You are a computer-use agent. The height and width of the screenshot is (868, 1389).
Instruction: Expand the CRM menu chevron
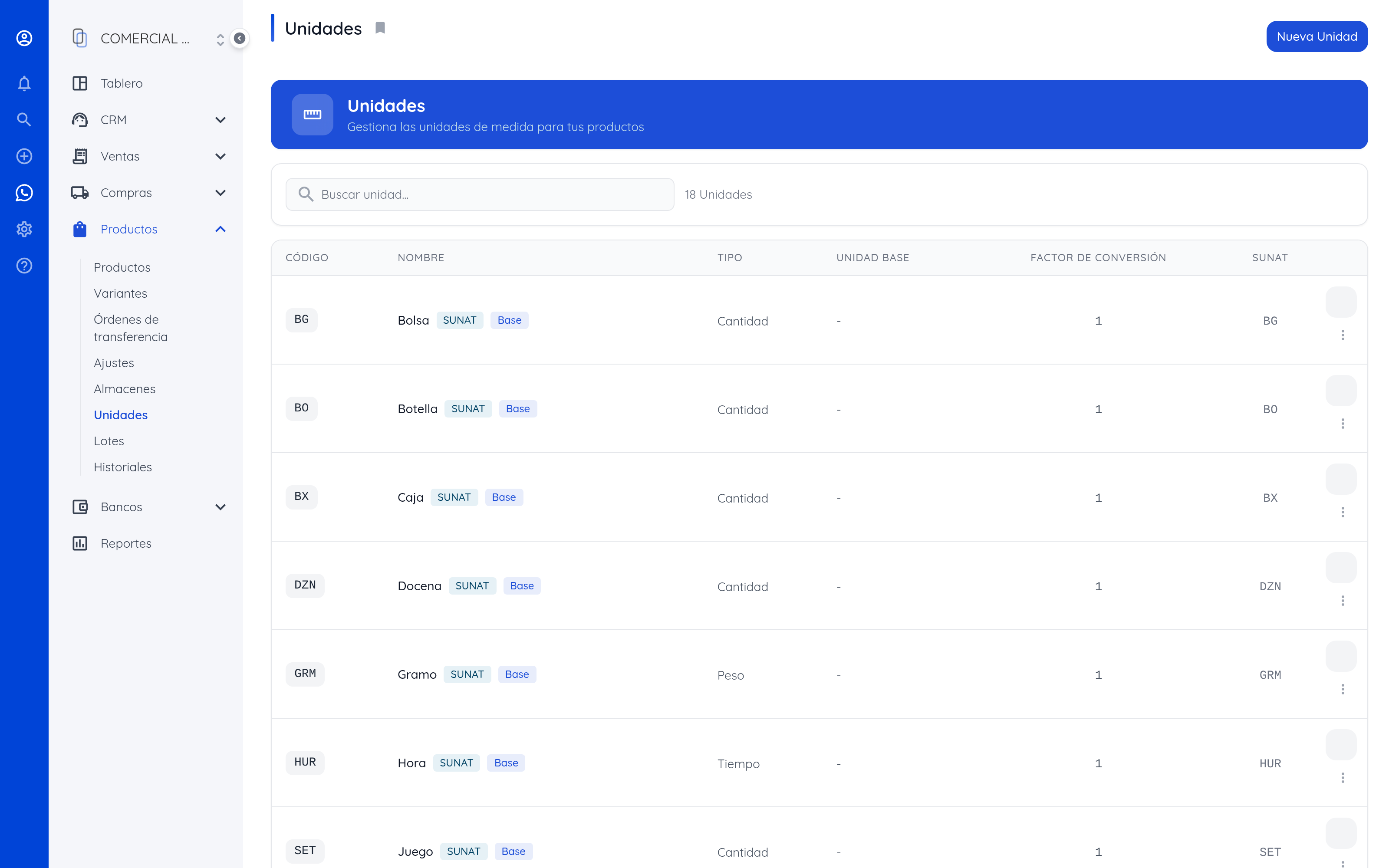[221, 120]
